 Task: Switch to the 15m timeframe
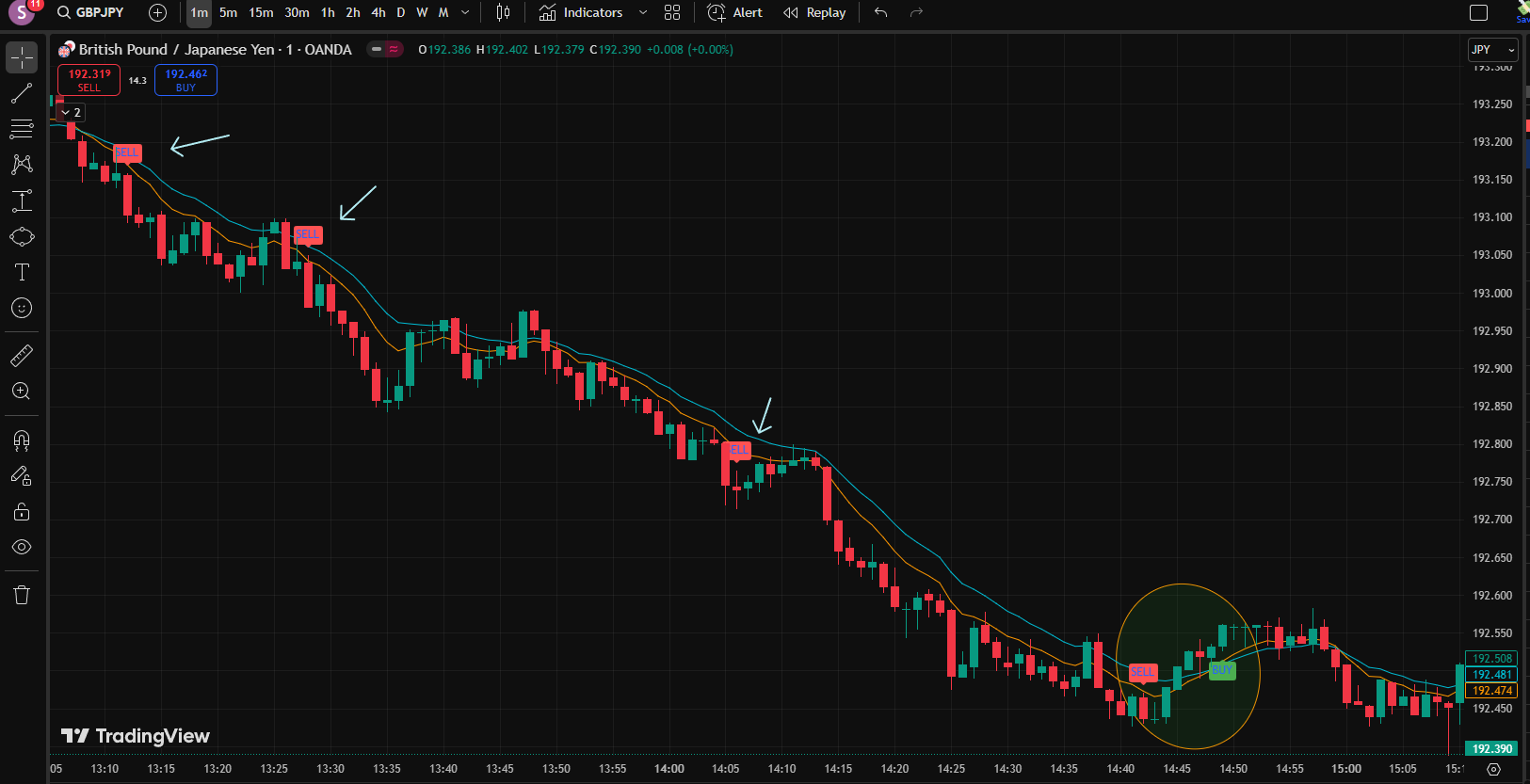261,12
